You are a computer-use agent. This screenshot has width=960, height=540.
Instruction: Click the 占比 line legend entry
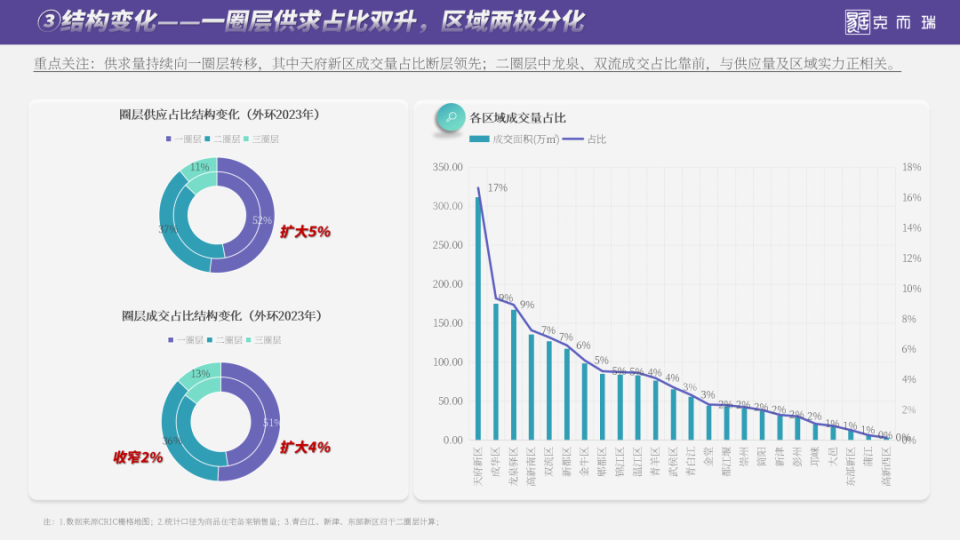click(x=584, y=139)
